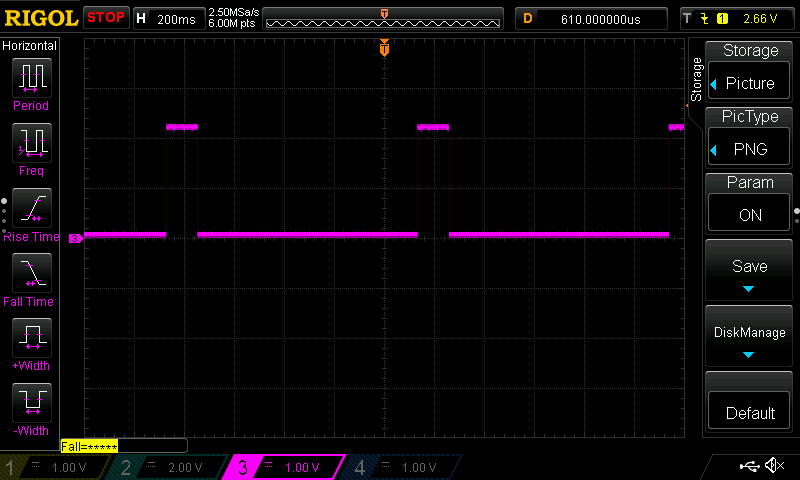
Task: Click the vertical Storage menu tab
Action: pos(696,79)
